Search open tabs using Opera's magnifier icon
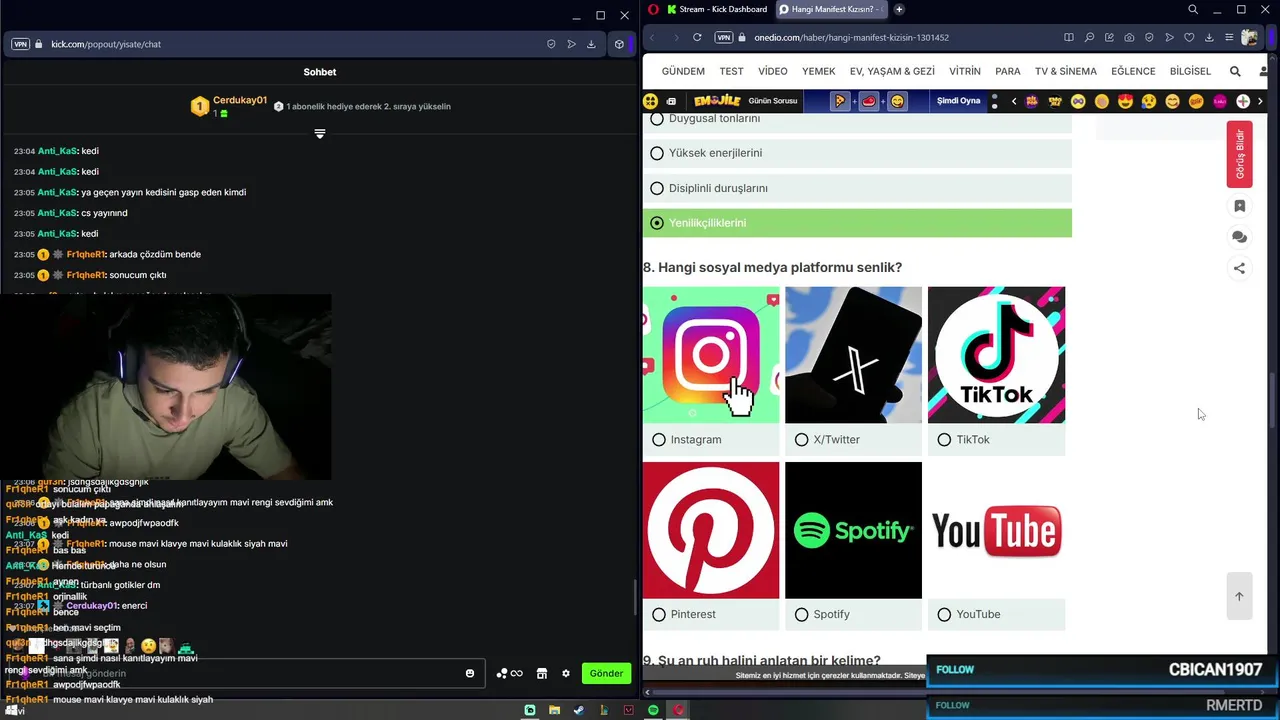The image size is (1280, 720). [x=1193, y=9]
